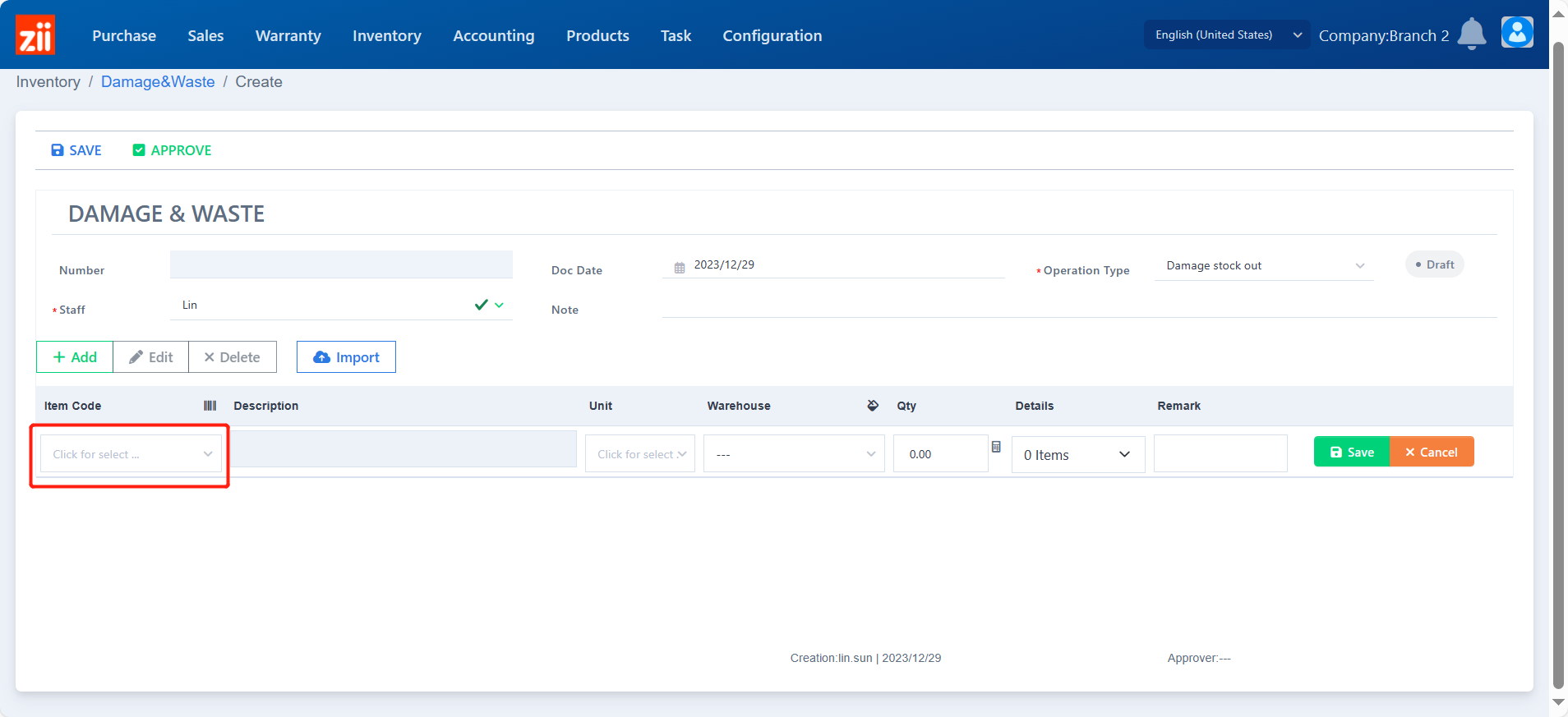This screenshot has width=1568, height=717.
Task: Expand the English (United States) language dropdown
Action: tap(1227, 34)
